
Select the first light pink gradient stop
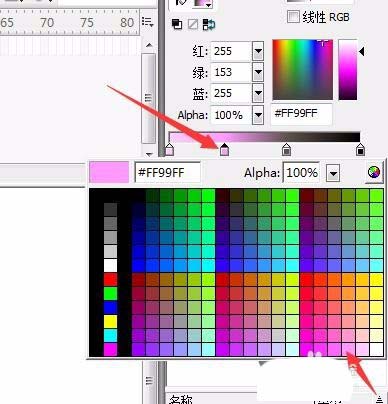pos(169,149)
